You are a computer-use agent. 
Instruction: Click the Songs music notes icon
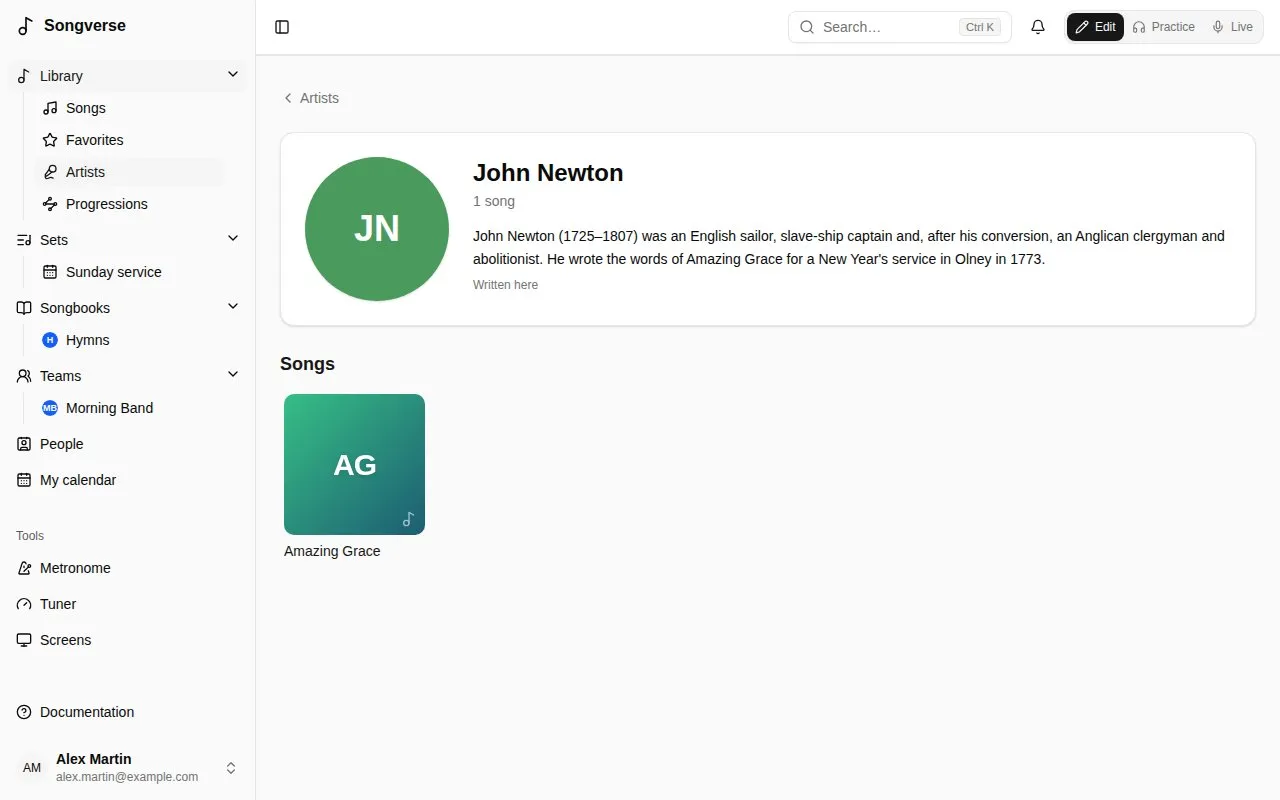(50, 108)
